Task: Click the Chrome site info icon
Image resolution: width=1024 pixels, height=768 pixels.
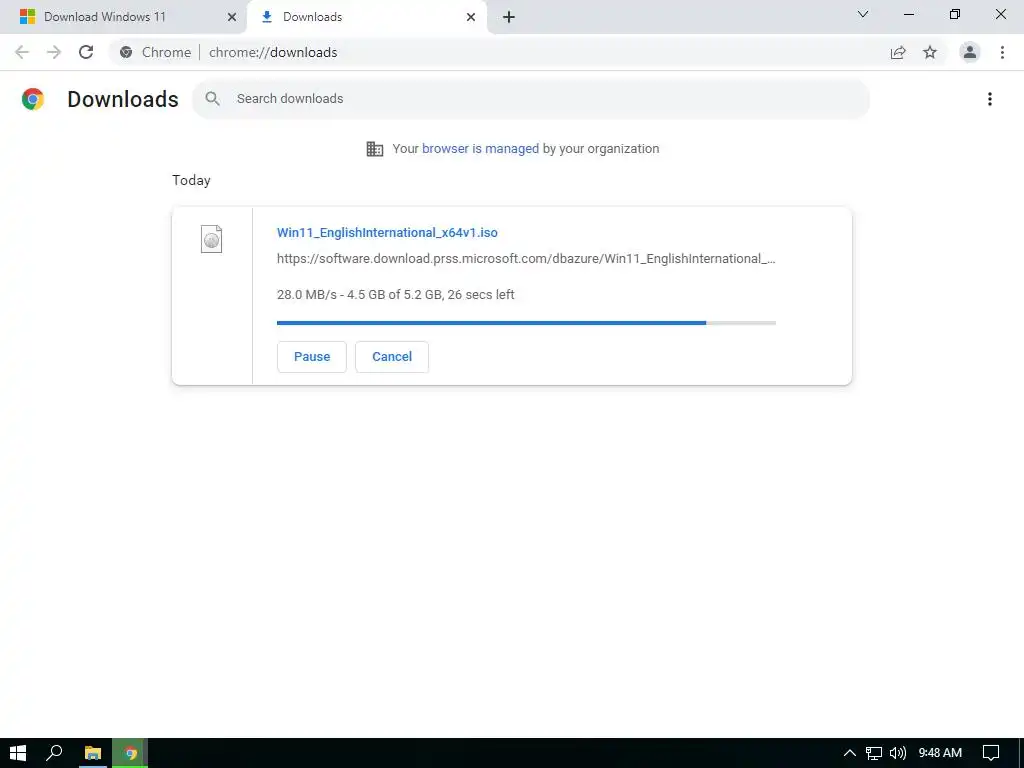Action: [126, 52]
